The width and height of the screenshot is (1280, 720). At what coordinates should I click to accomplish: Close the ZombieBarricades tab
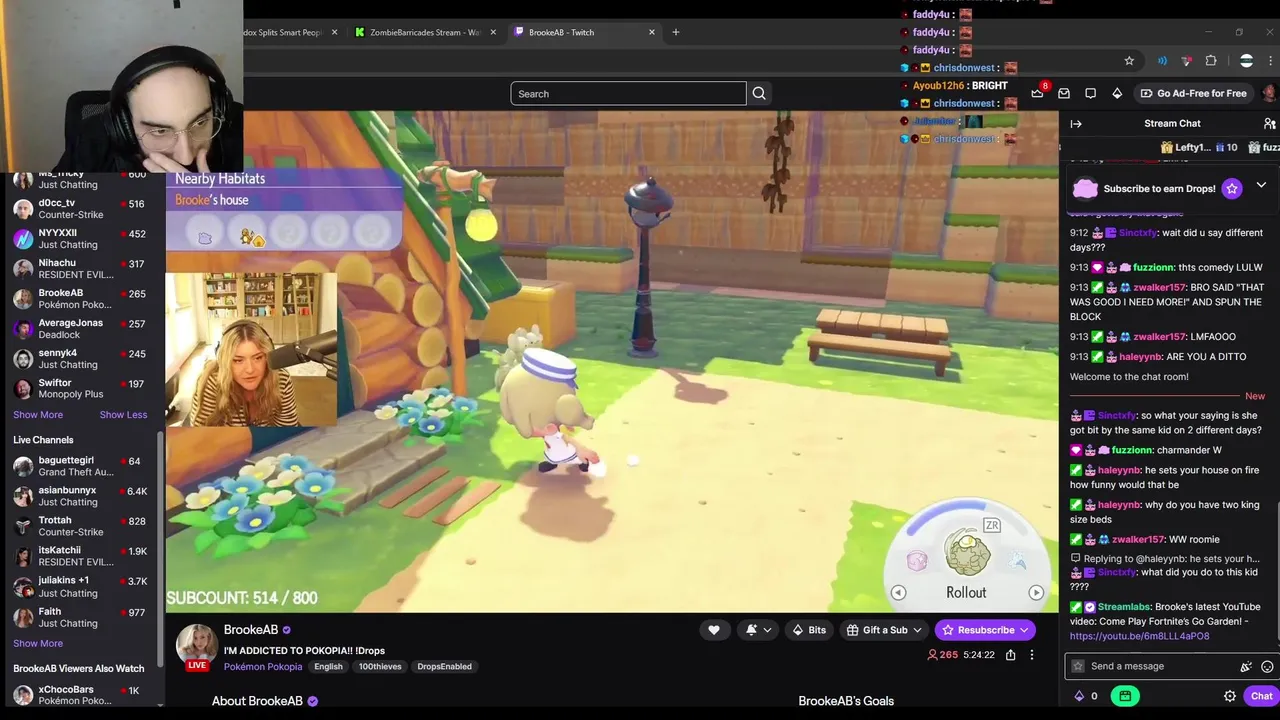point(493,32)
